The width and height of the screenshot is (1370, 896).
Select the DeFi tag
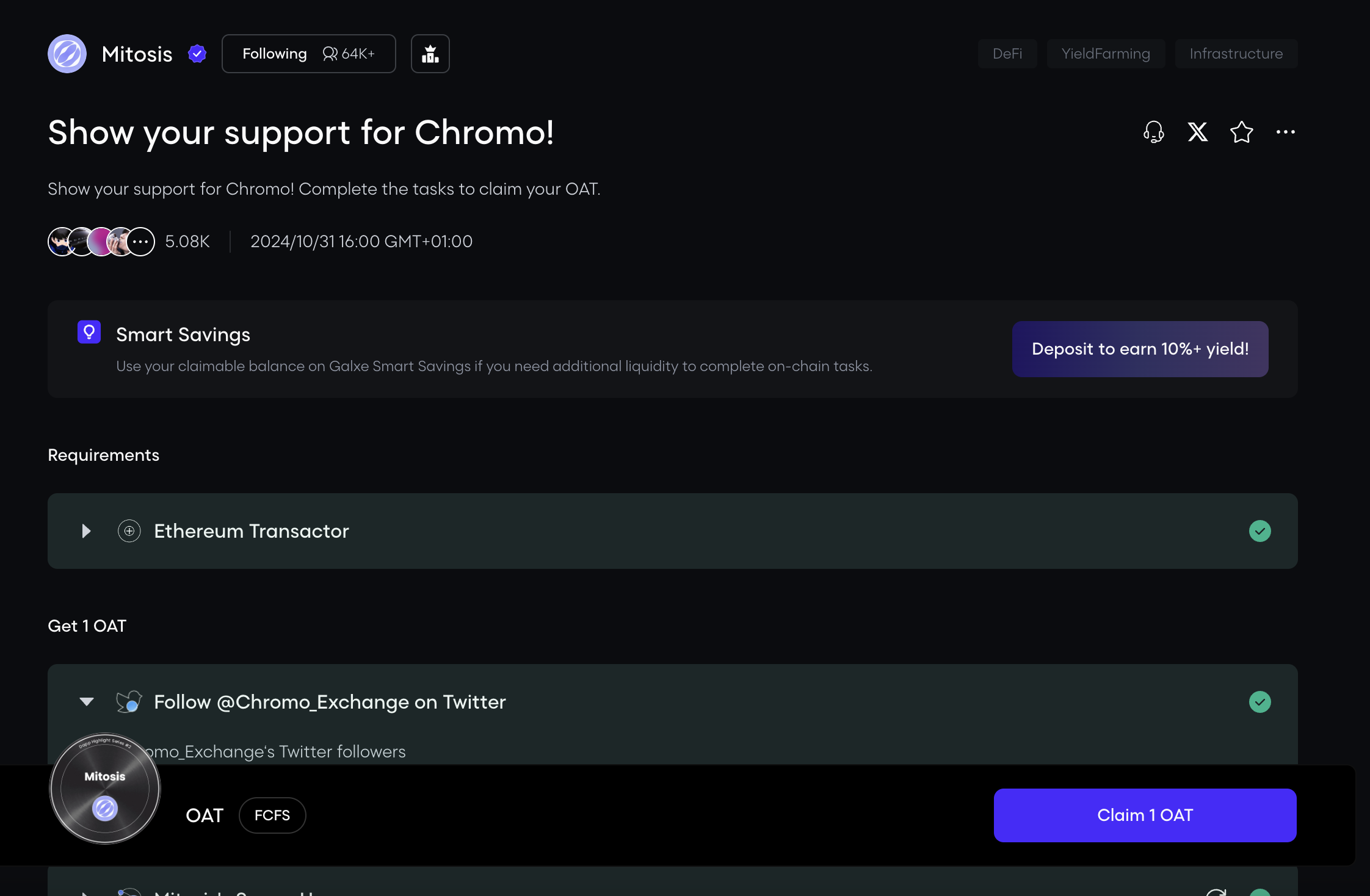click(x=1007, y=54)
